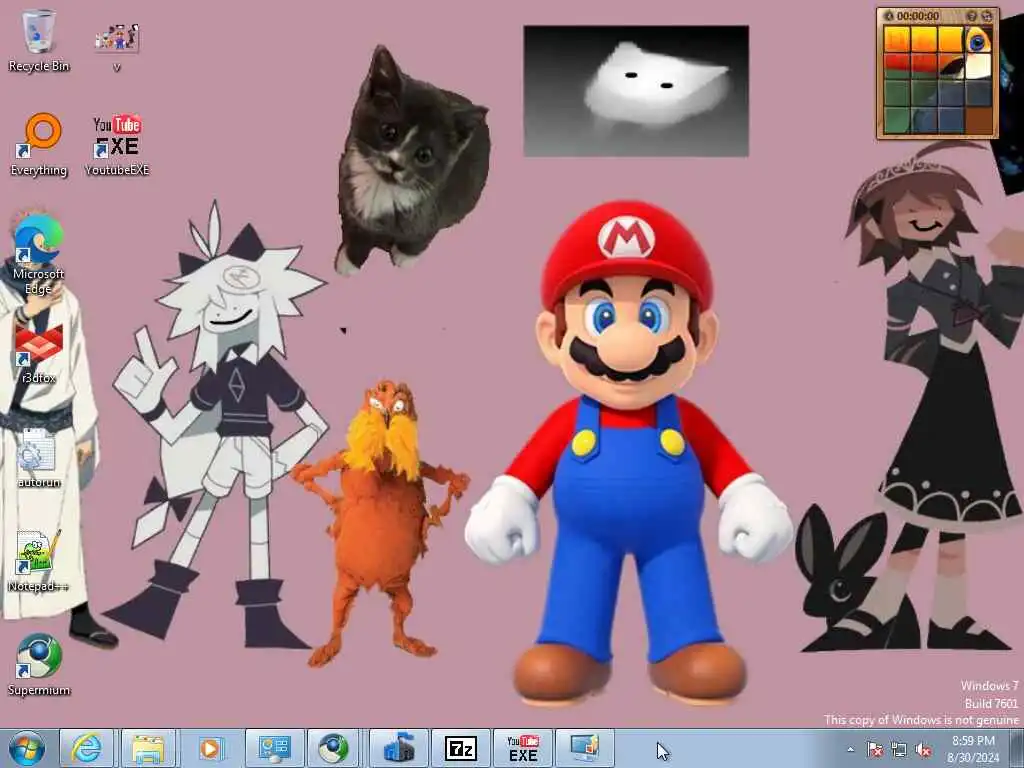This screenshot has height=768, width=1024.
Task: Open the Control Panel taskbar button
Action: pos(274,748)
